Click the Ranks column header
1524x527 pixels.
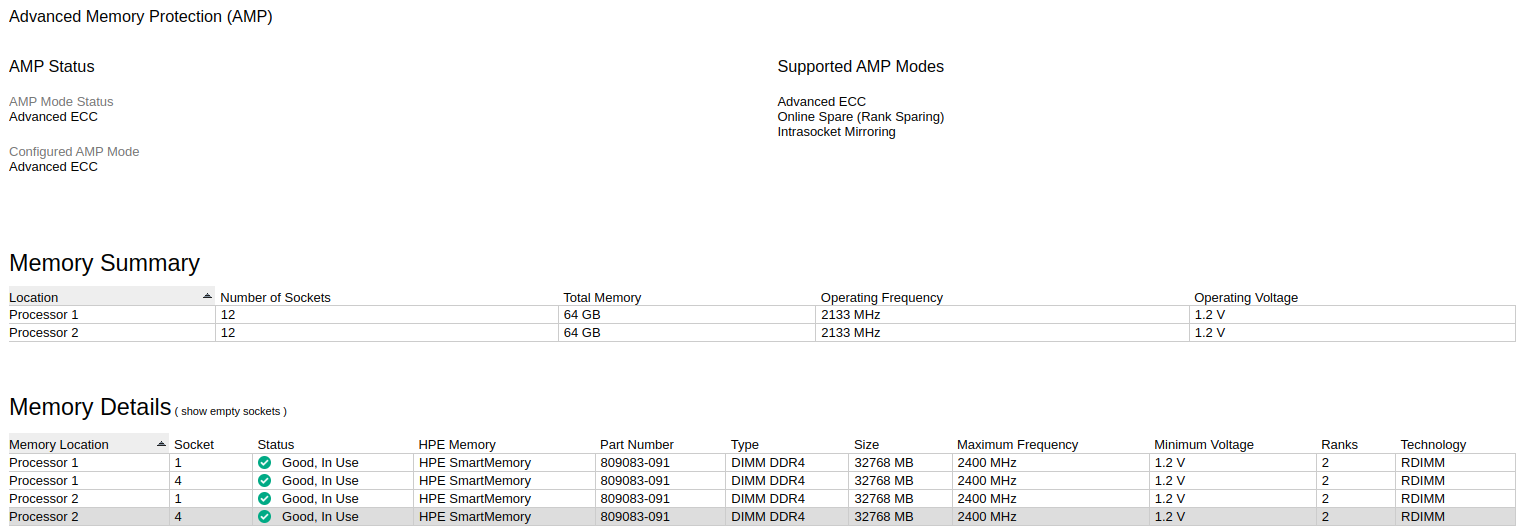point(1339,445)
